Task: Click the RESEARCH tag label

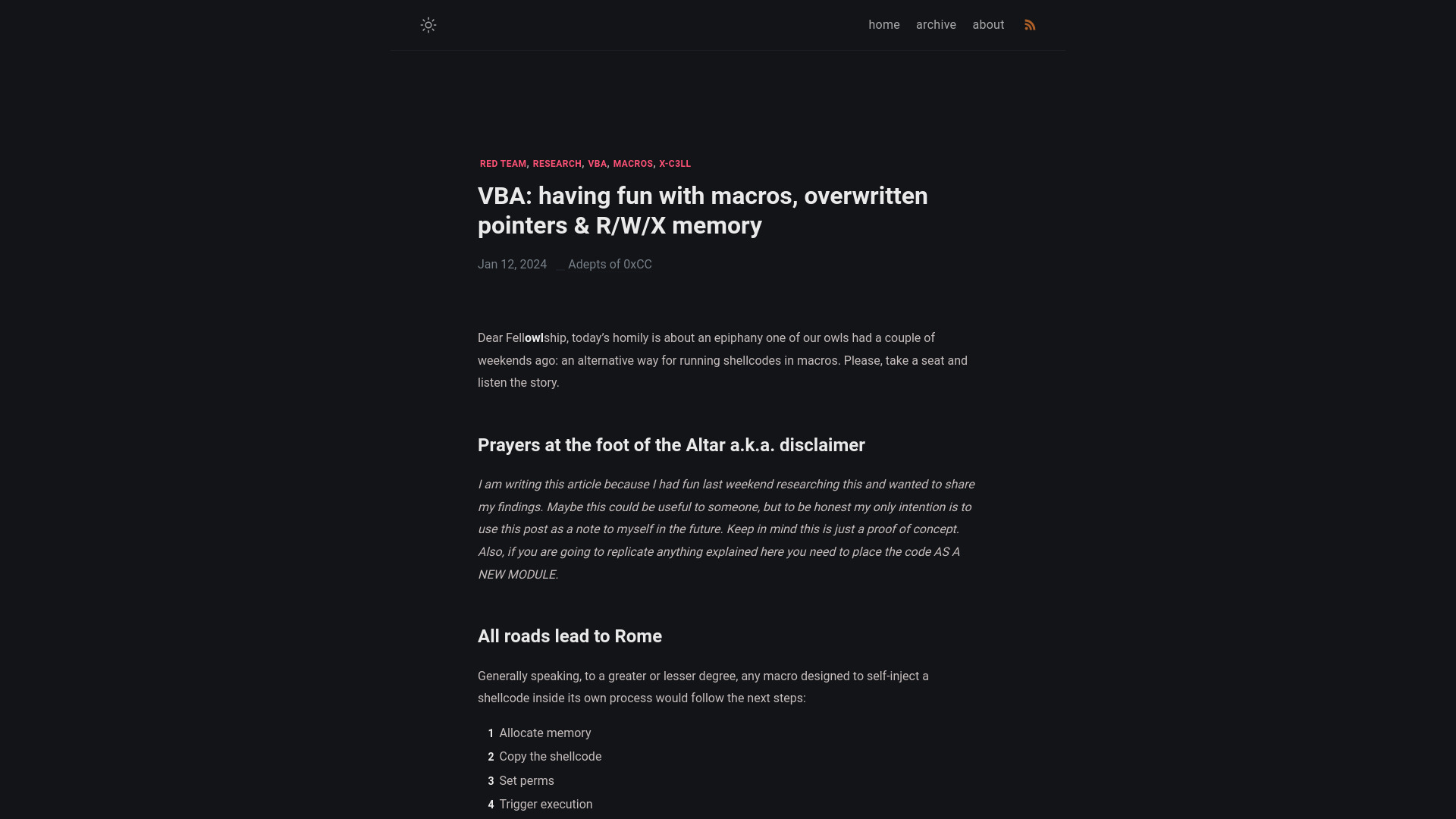Action: (x=557, y=163)
